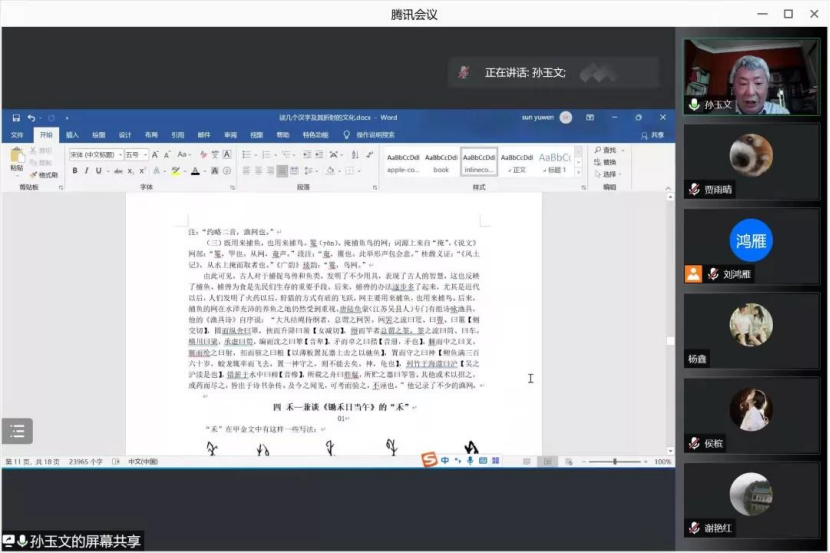The height and width of the screenshot is (553, 830).
Task: Toggle microphone icon beside 刘鸿雁
Action: click(713, 274)
